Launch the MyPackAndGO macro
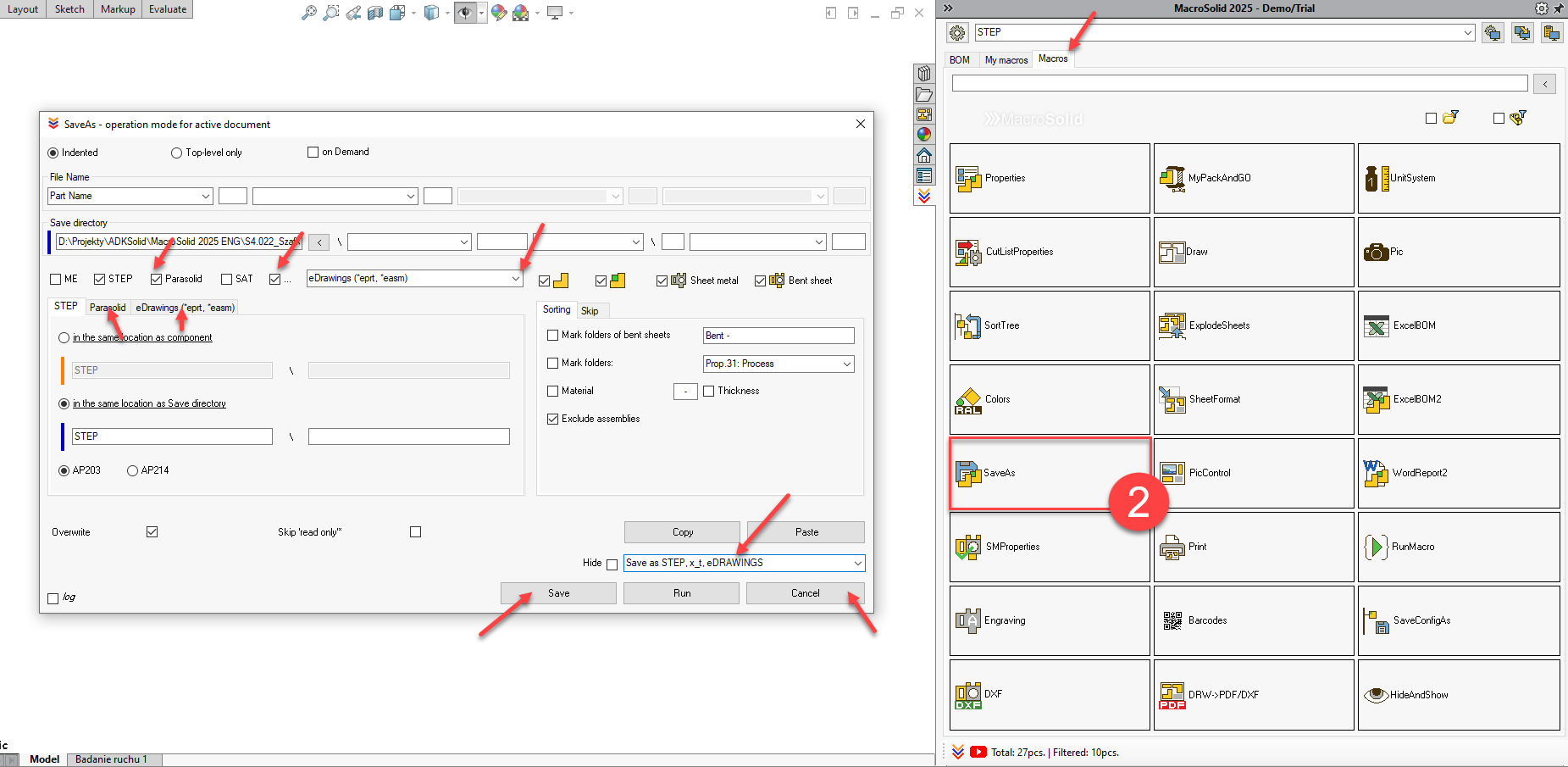This screenshot has height=767, width=1568. pos(1254,178)
